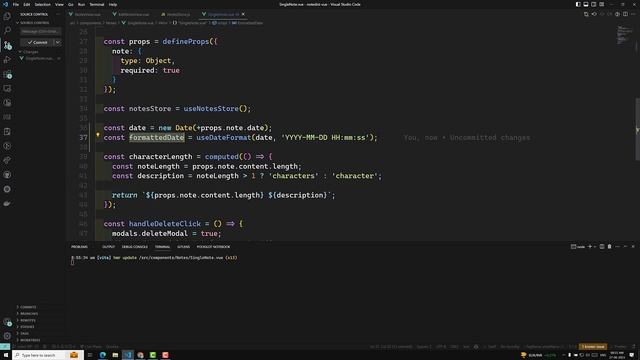640x360 pixels.
Task: Expand the BRANCHES section in sidebar
Action: [28, 313]
